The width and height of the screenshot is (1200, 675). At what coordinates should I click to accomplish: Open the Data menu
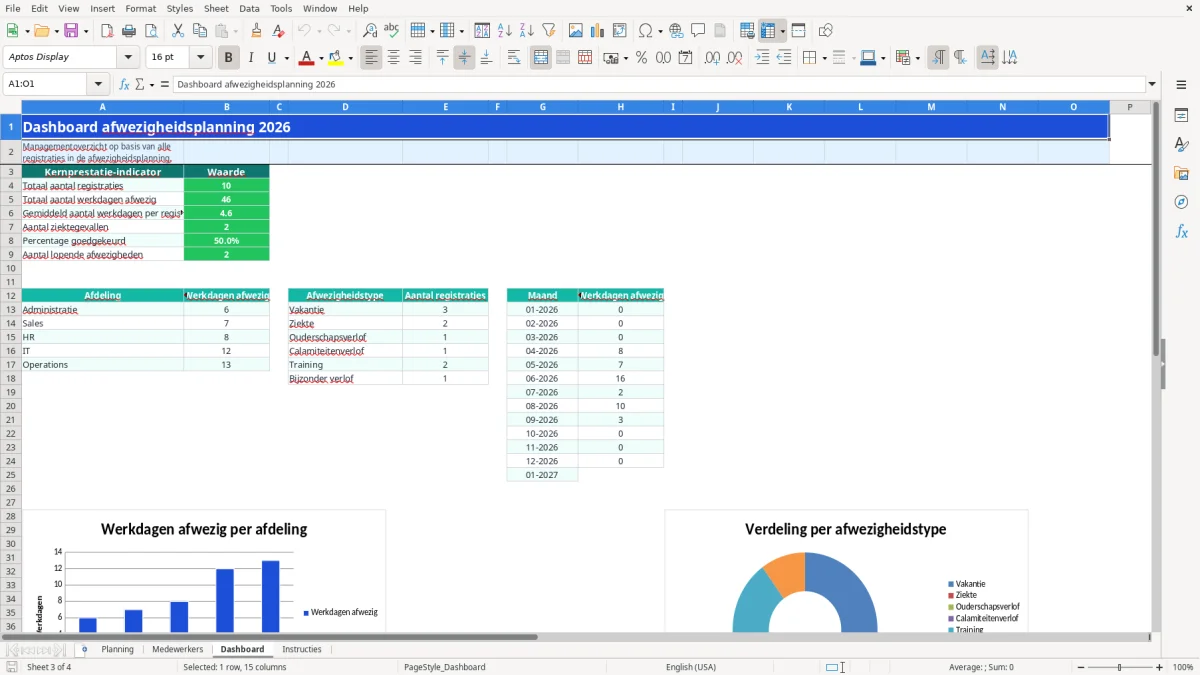point(249,8)
